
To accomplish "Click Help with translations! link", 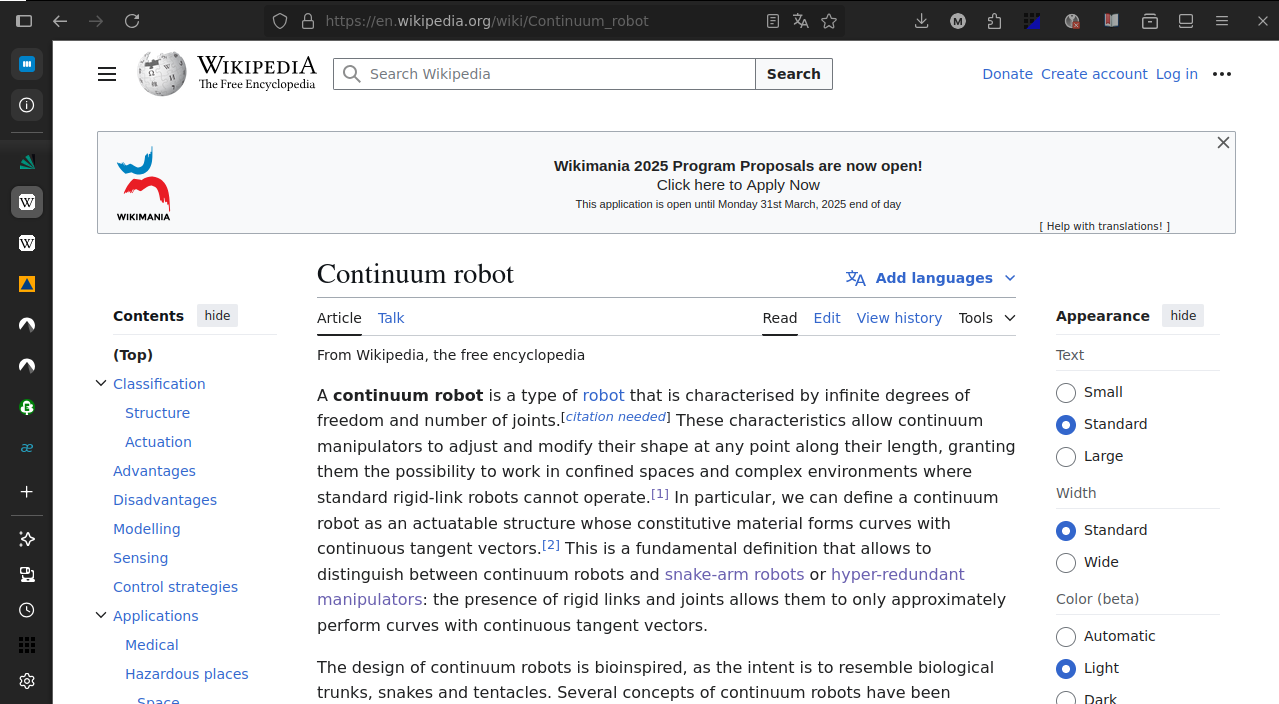I will (x=1105, y=226).
